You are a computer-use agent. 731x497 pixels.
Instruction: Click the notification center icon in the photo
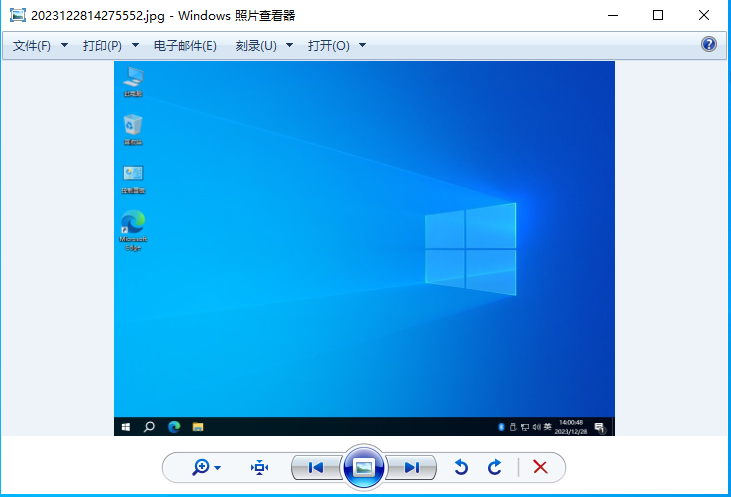pyautogui.click(x=600, y=427)
